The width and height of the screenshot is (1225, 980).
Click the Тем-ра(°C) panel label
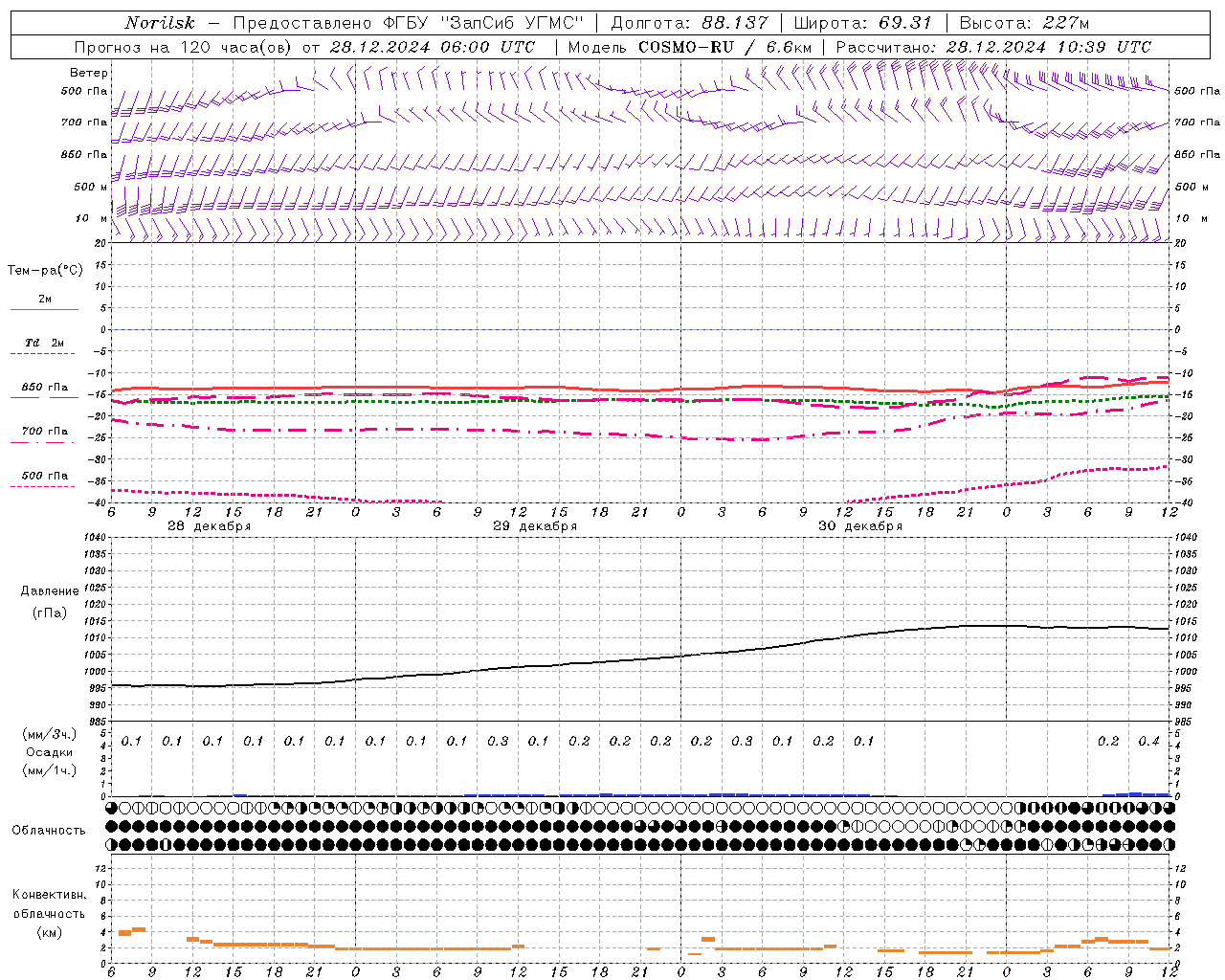point(45,271)
